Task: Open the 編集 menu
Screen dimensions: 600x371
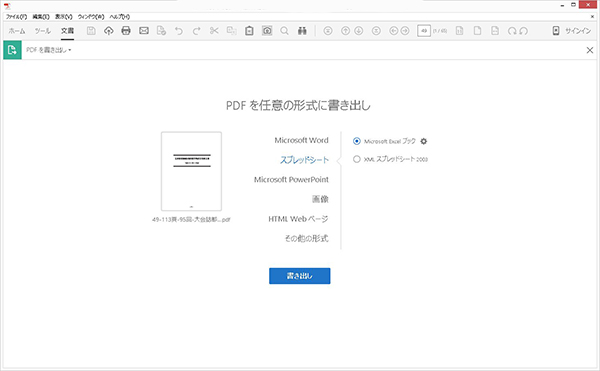Action: pos(41,17)
